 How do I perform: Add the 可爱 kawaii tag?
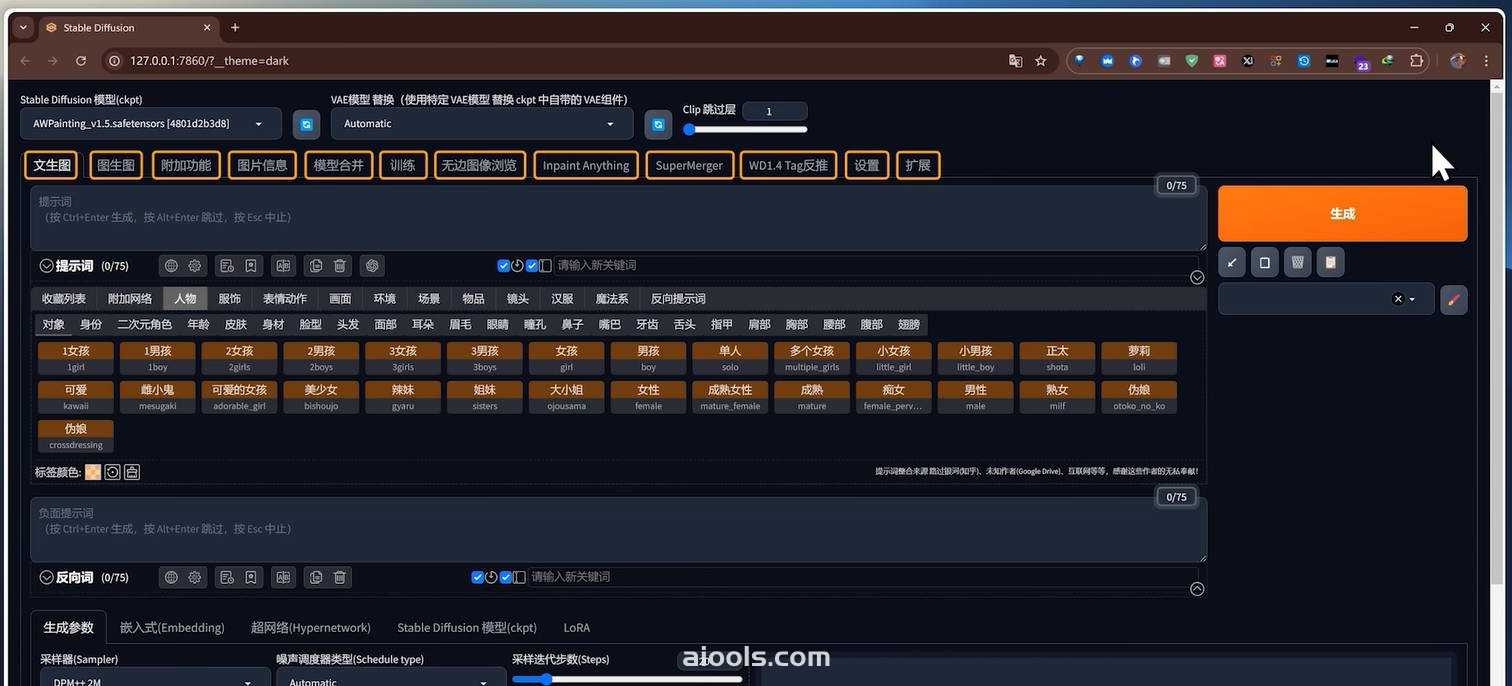click(x=76, y=397)
